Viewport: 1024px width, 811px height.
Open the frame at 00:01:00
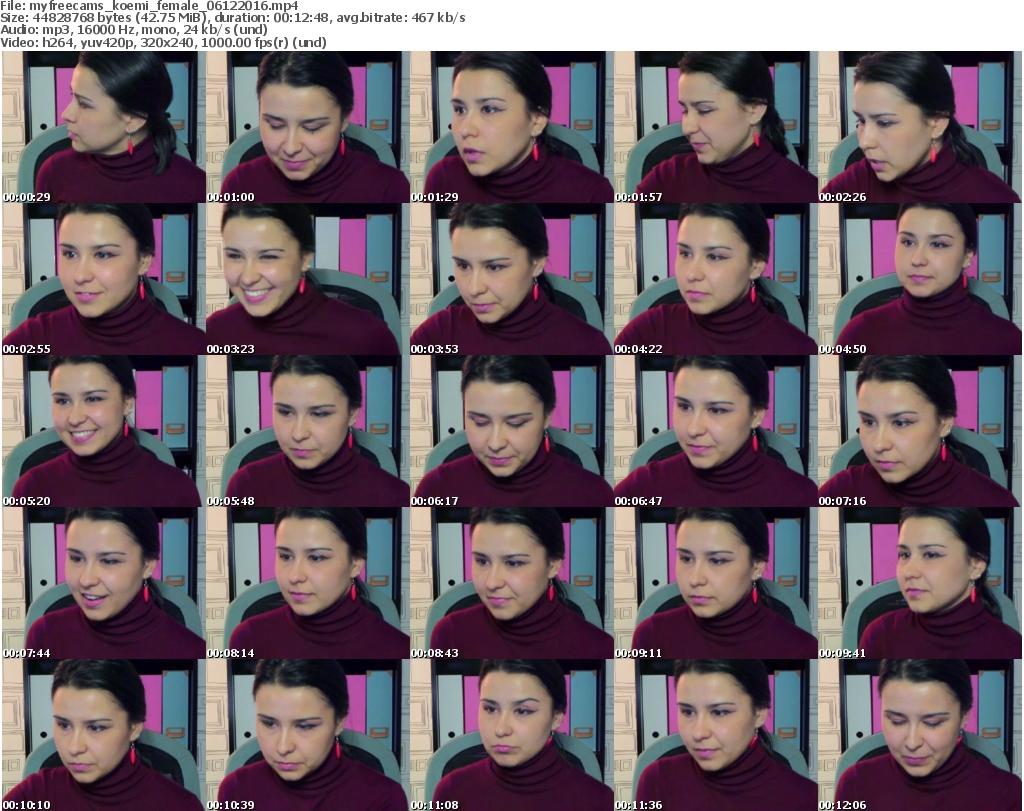[308, 127]
